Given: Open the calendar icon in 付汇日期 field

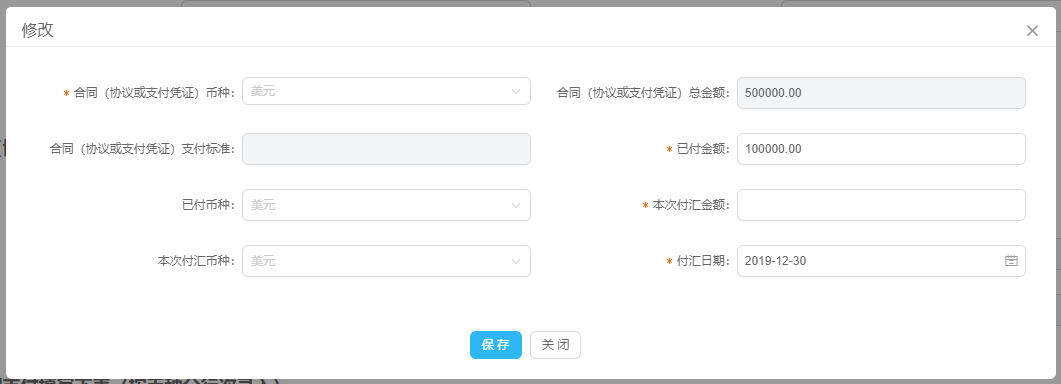Looking at the screenshot, I should point(1011,261).
